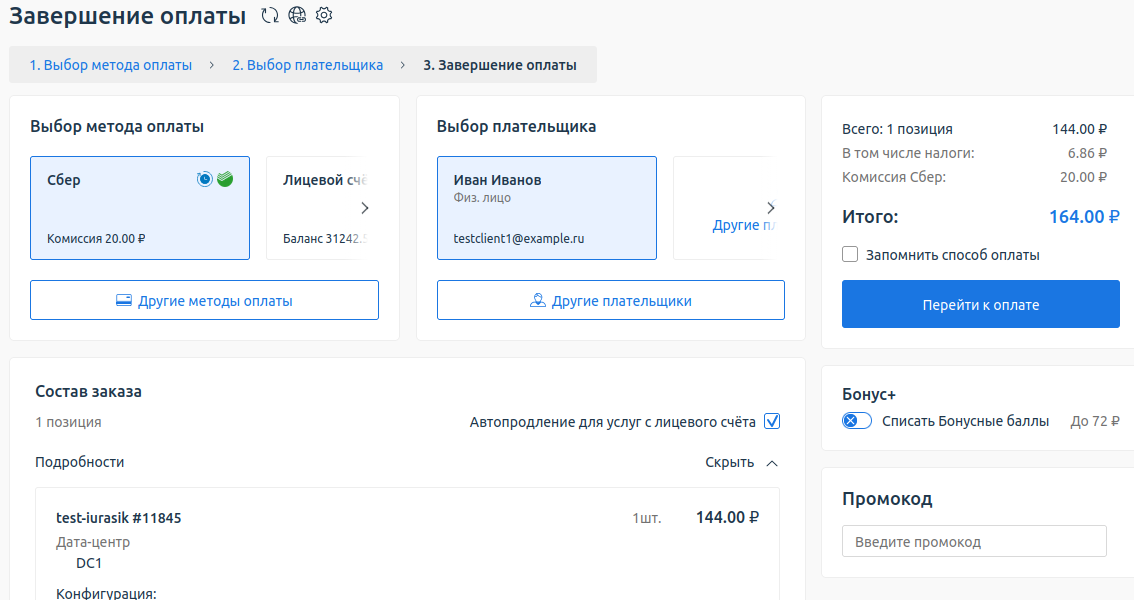Open the globe language icon in header
This screenshot has height=600, width=1134.
296,15
